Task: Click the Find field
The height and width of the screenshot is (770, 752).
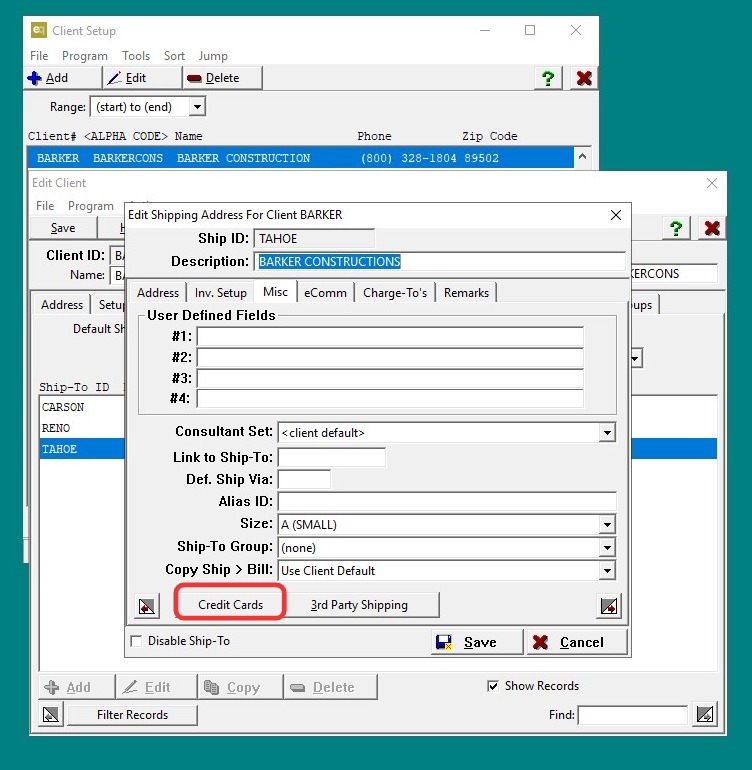Action: tap(633, 715)
